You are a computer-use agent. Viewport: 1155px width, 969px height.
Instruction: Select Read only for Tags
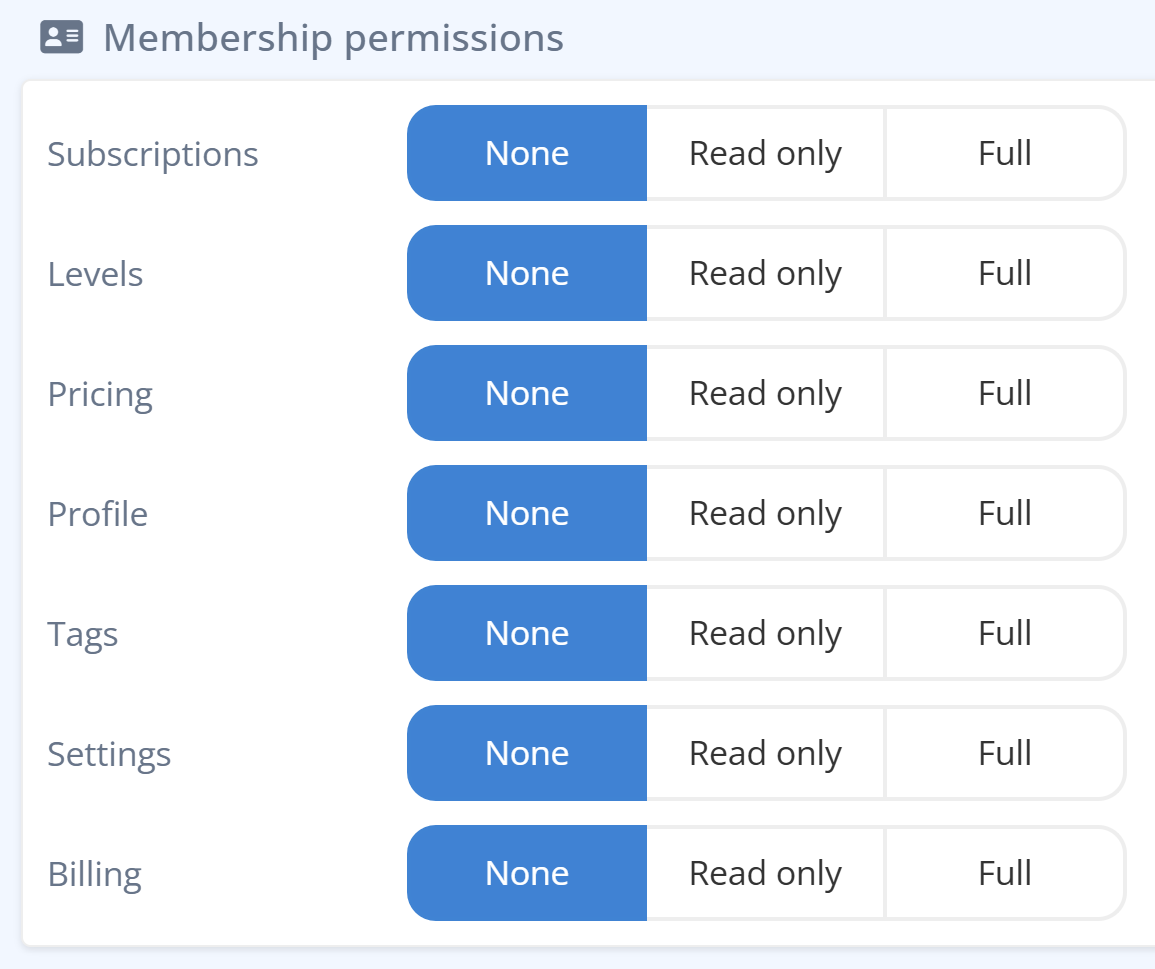[x=765, y=633]
